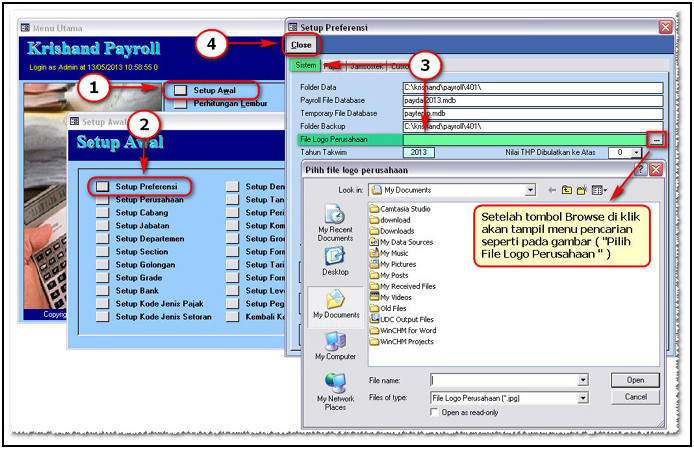Image resolution: width=694 pixels, height=449 pixels.
Task: Expand the Look in folder dropdown
Action: click(x=530, y=190)
